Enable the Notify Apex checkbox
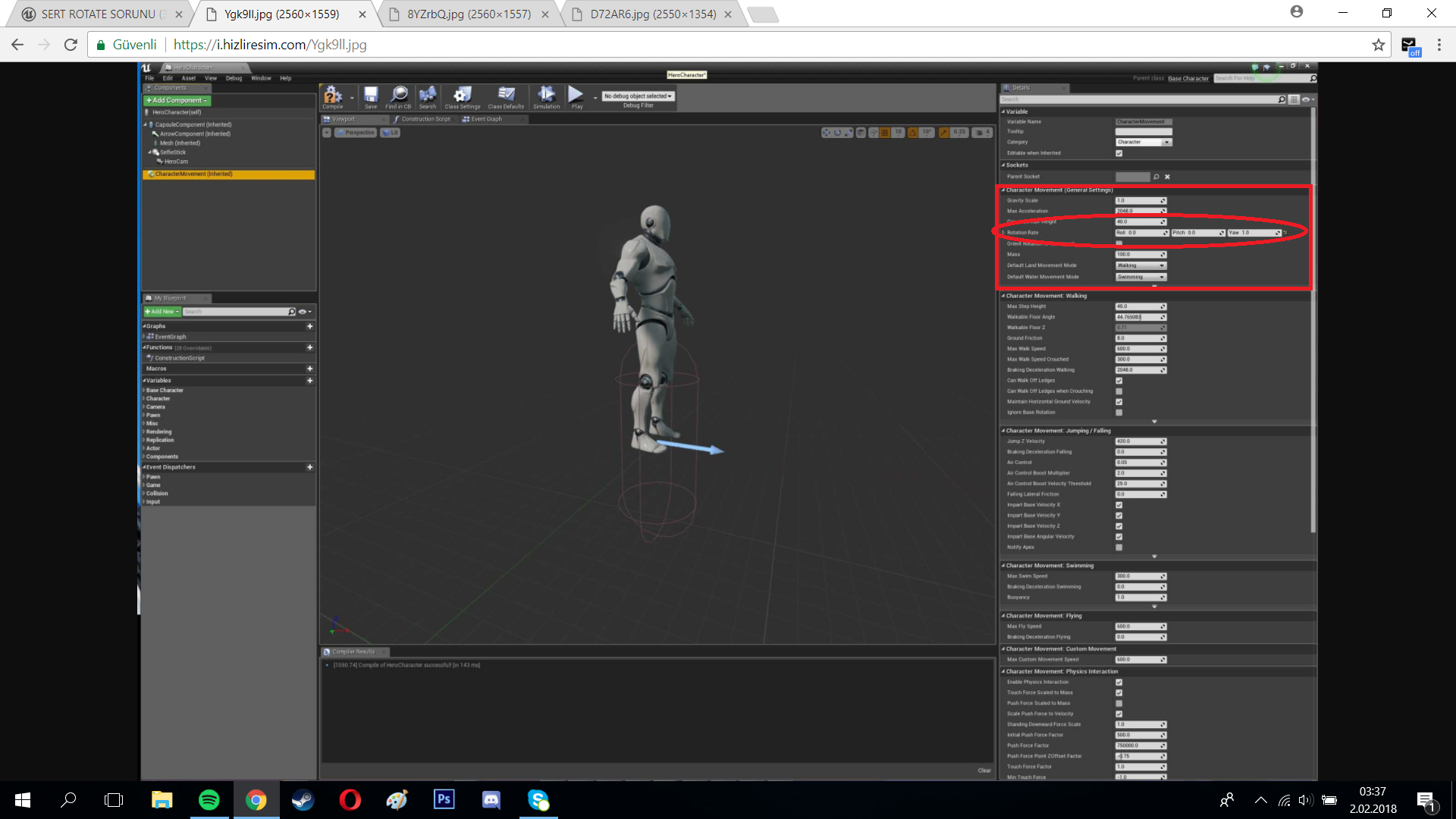Viewport: 1456px width, 819px height. [x=1119, y=548]
